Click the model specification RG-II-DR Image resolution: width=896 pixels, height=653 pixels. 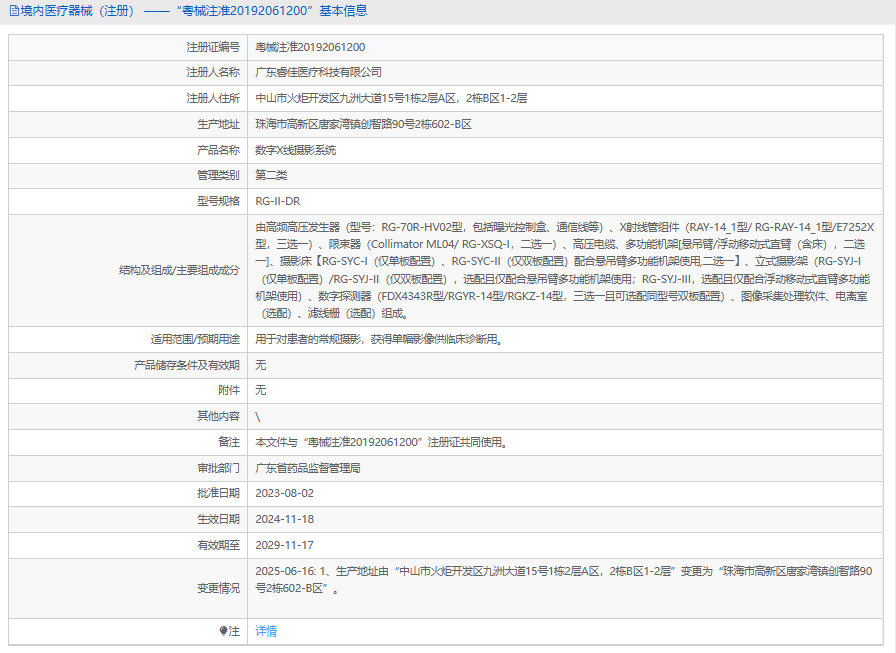(278, 201)
